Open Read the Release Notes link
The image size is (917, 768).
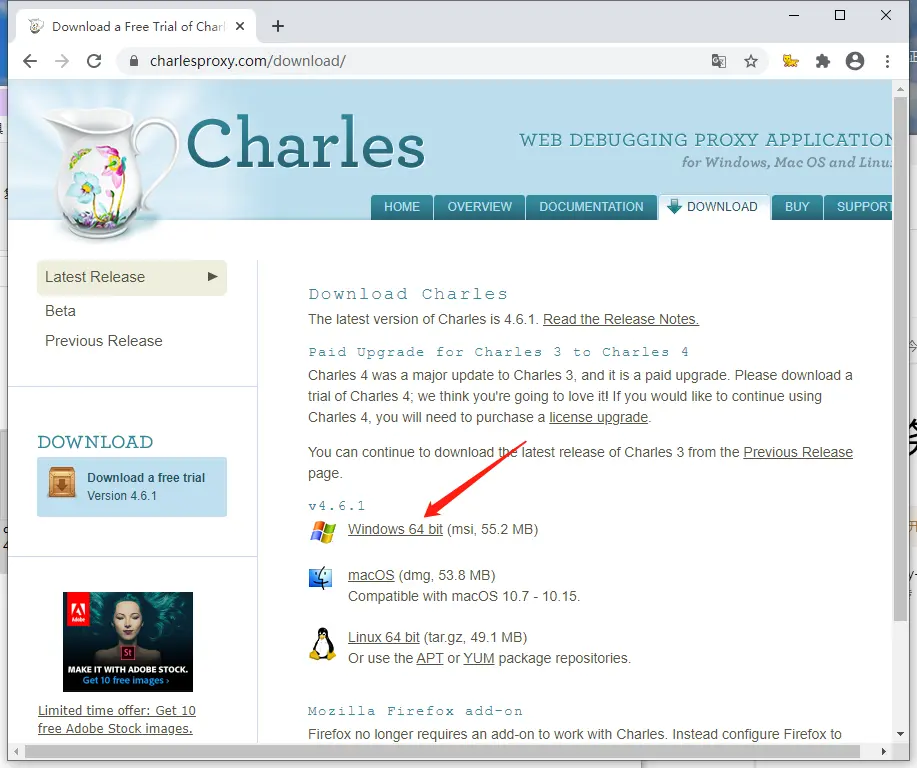[x=620, y=319]
